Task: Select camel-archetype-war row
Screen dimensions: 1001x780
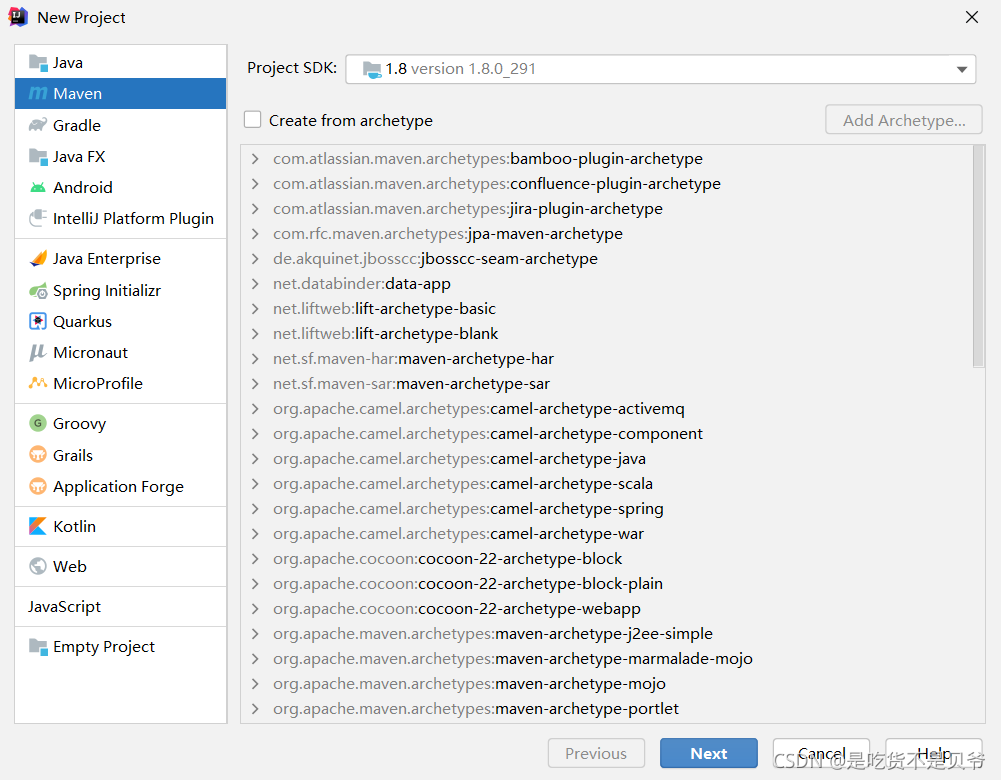Action: pyautogui.click(x=606, y=534)
